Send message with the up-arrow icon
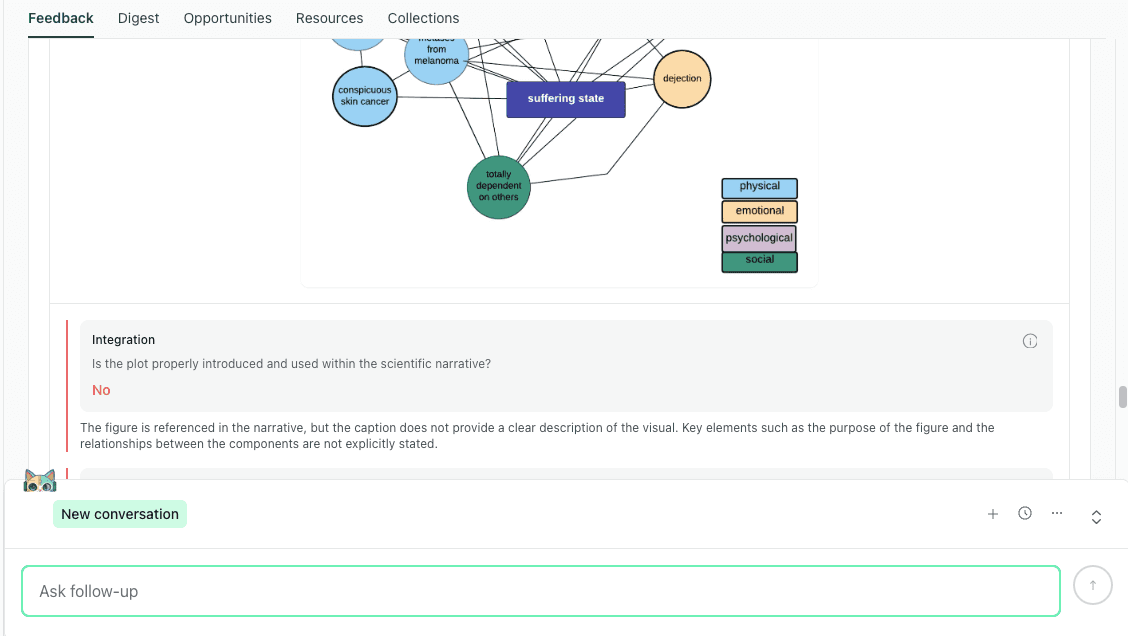The height and width of the screenshot is (636, 1128). tap(1092, 585)
